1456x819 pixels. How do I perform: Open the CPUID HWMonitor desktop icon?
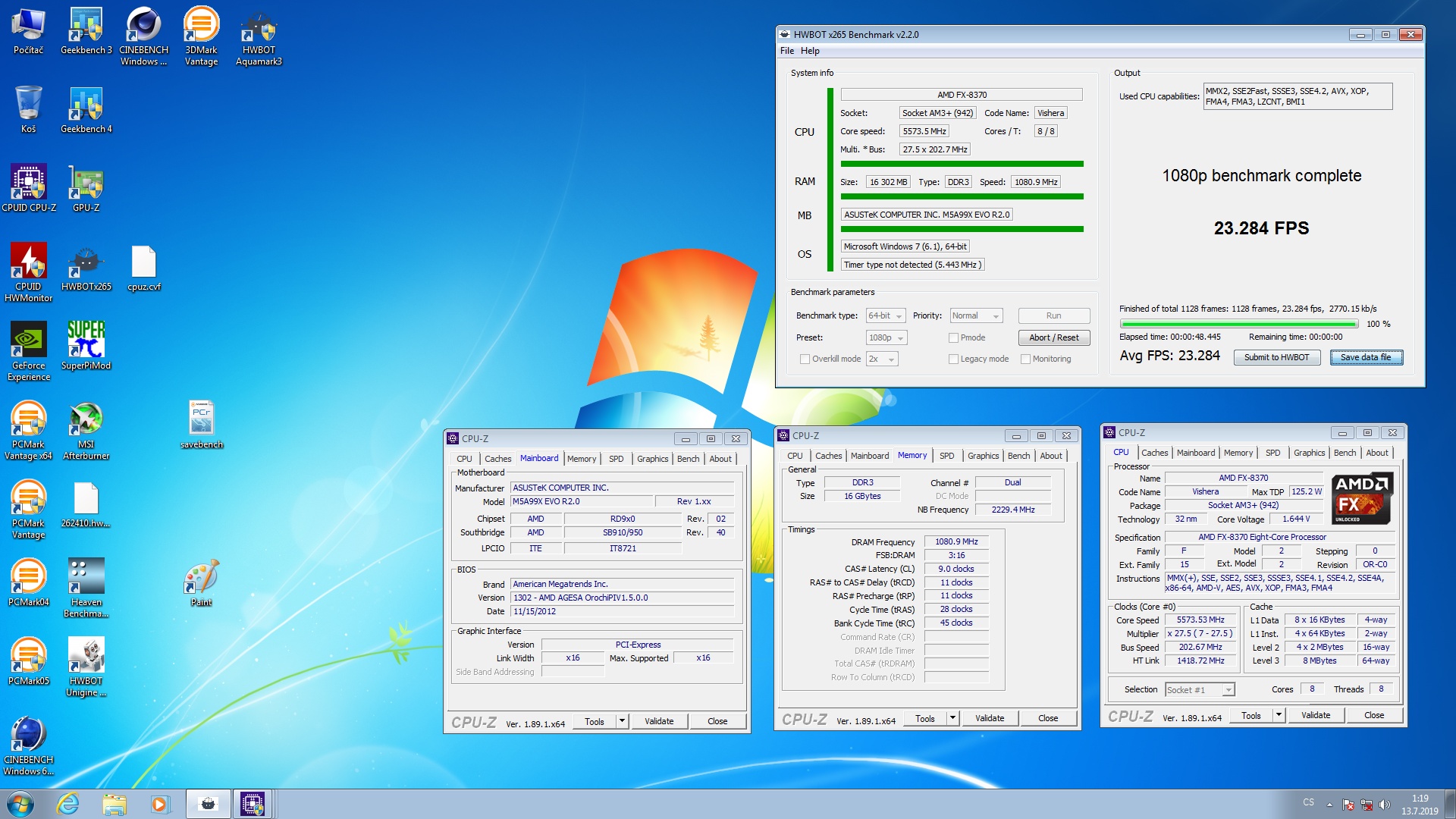click(x=28, y=272)
